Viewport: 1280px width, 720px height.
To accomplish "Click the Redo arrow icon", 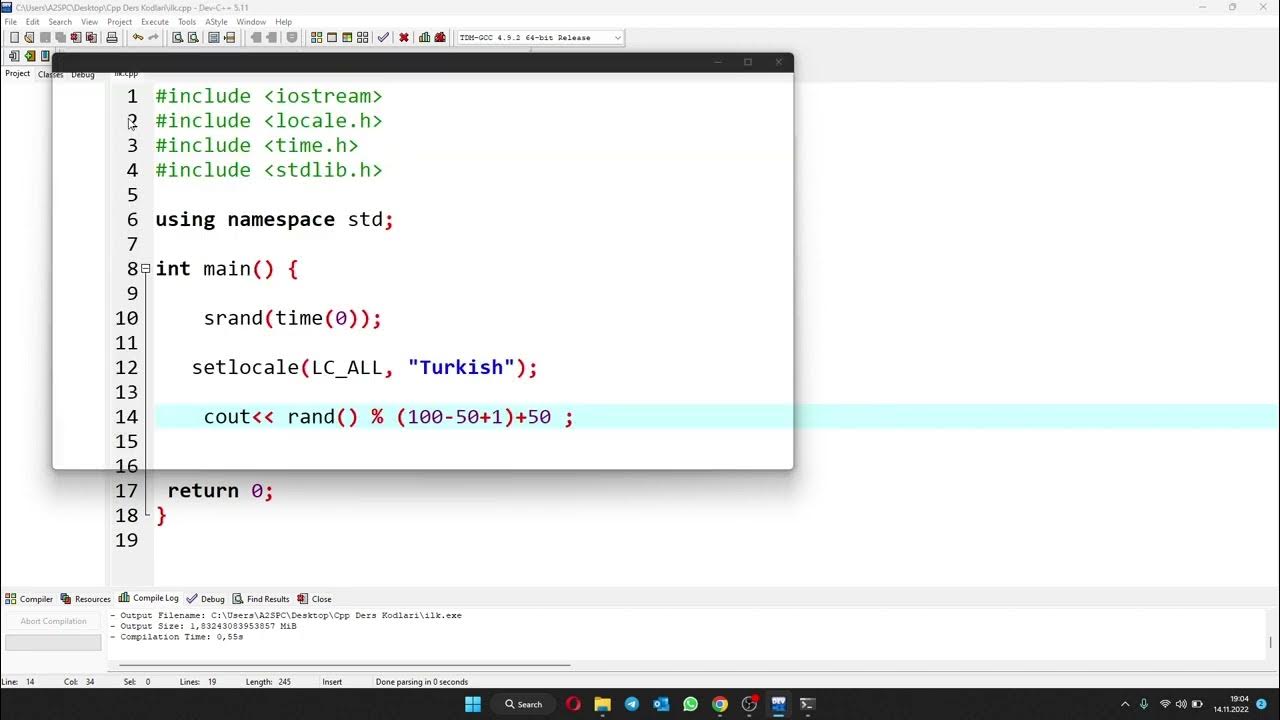I will pyautogui.click(x=153, y=37).
